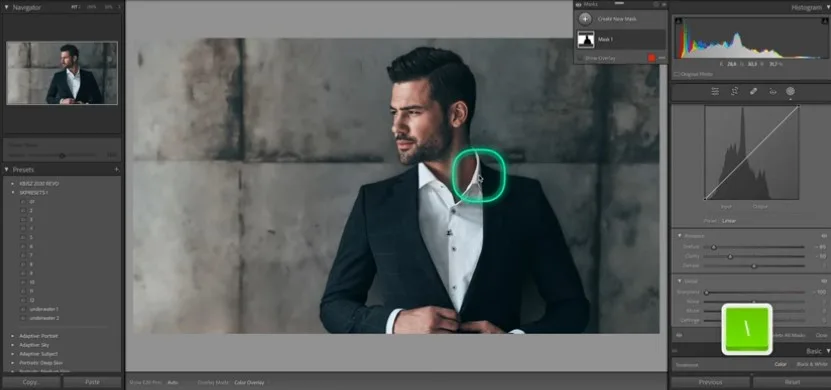The width and height of the screenshot is (831, 390).
Task: Expand the Adaptive: Subject presets group
Action: click(13, 354)
